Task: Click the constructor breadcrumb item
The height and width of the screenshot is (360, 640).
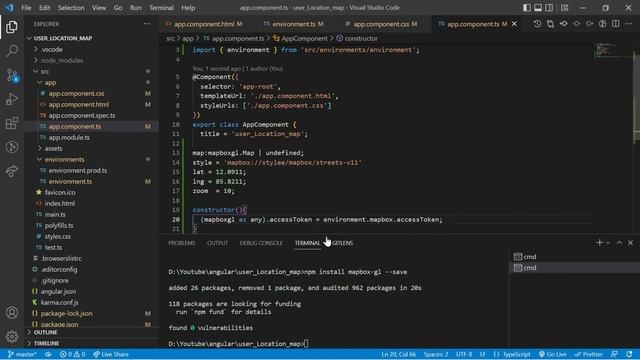Action: [361, 38]
